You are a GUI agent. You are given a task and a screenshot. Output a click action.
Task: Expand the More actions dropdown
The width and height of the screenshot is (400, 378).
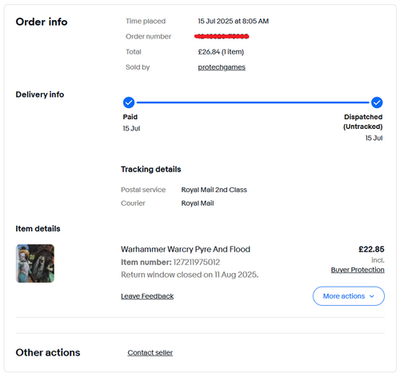click(348, 296)
